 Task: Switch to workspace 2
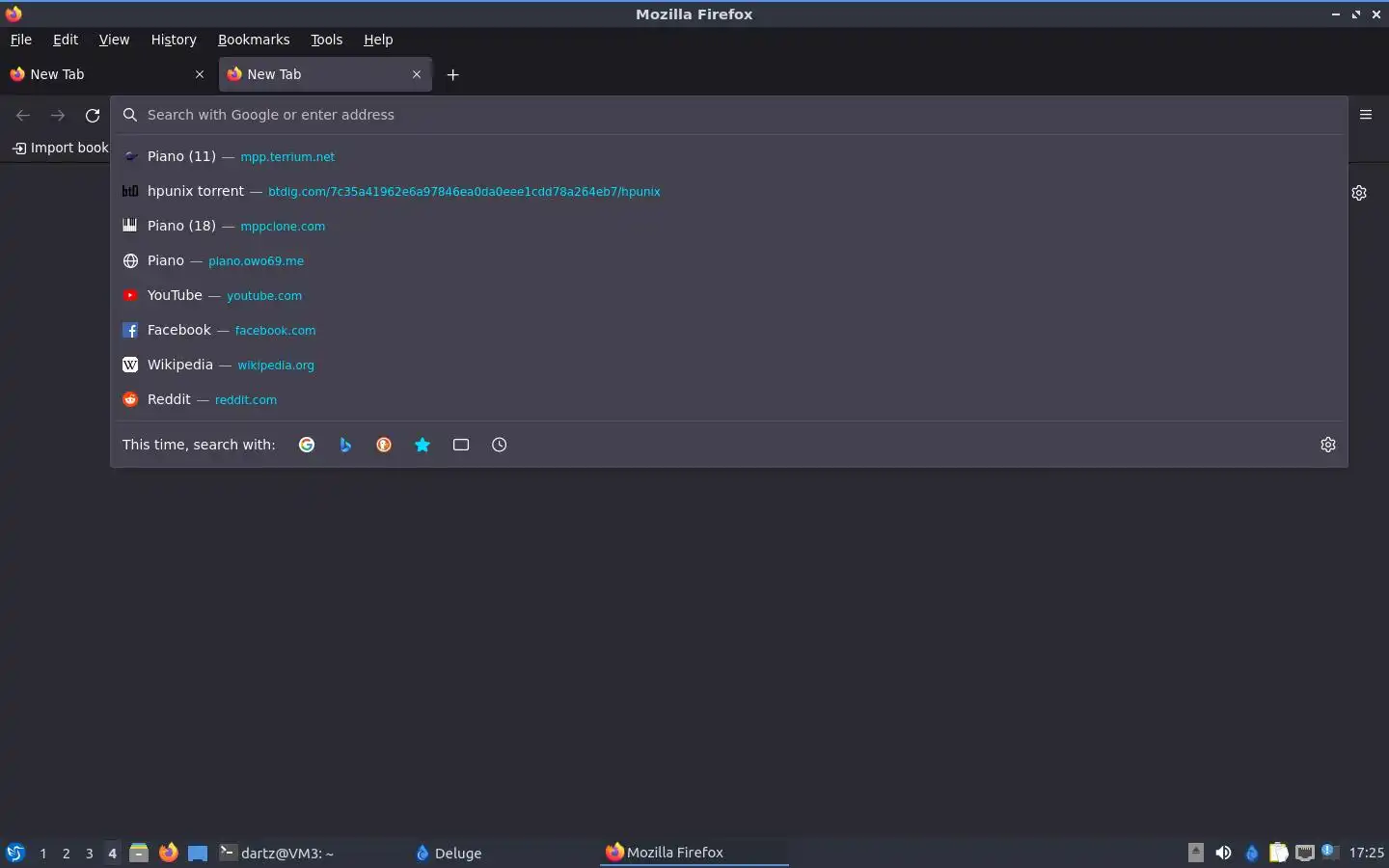coord(67,854)
